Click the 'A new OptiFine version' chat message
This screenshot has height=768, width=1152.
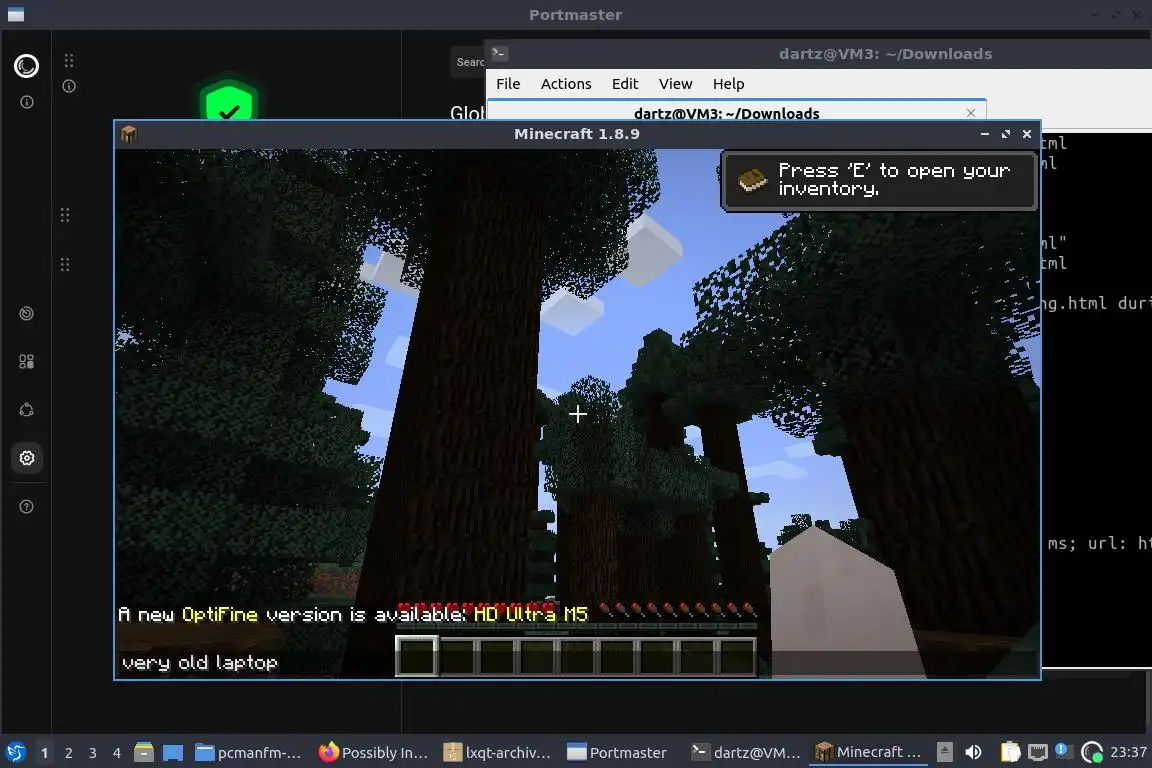click(353, 614)
